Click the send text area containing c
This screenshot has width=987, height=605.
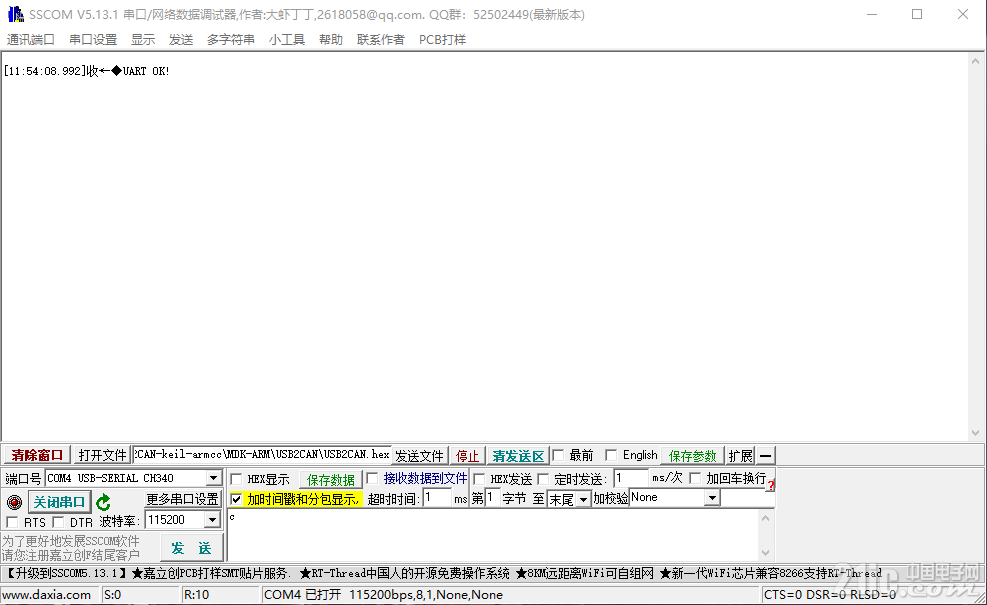pos(495,536)
